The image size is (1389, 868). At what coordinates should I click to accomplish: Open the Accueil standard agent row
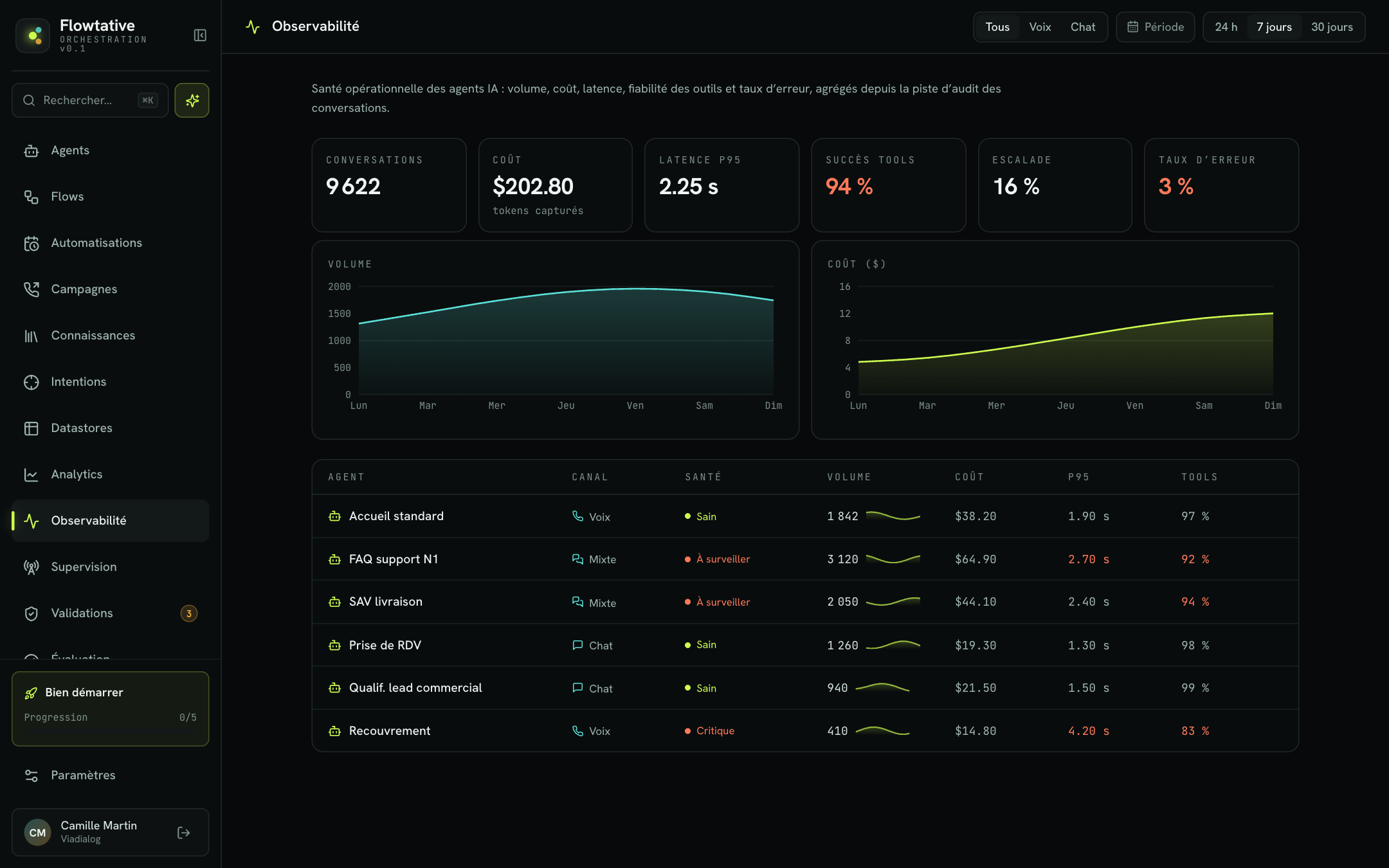(805, 516)
